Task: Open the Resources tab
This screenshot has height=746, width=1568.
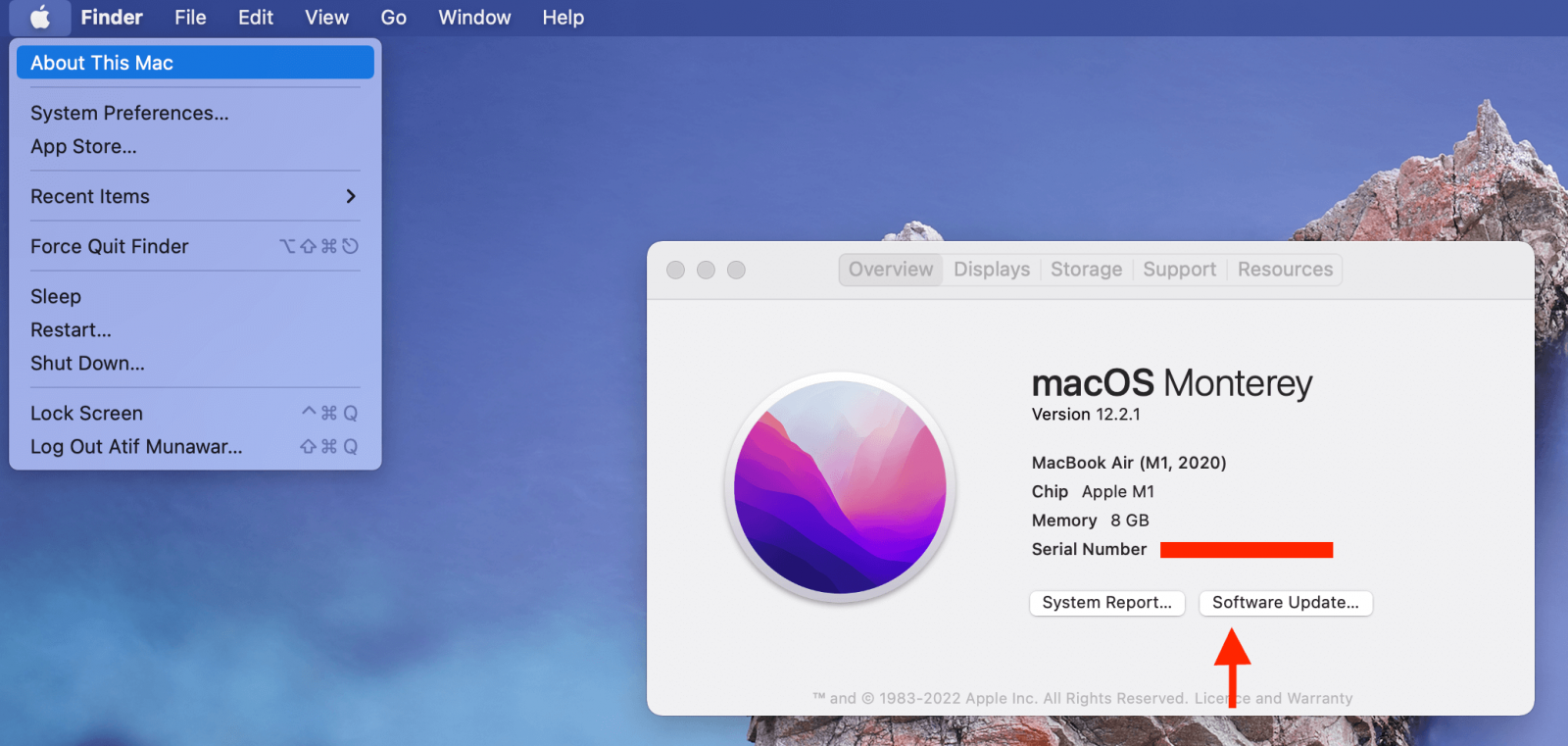Action: [1285, 270]
